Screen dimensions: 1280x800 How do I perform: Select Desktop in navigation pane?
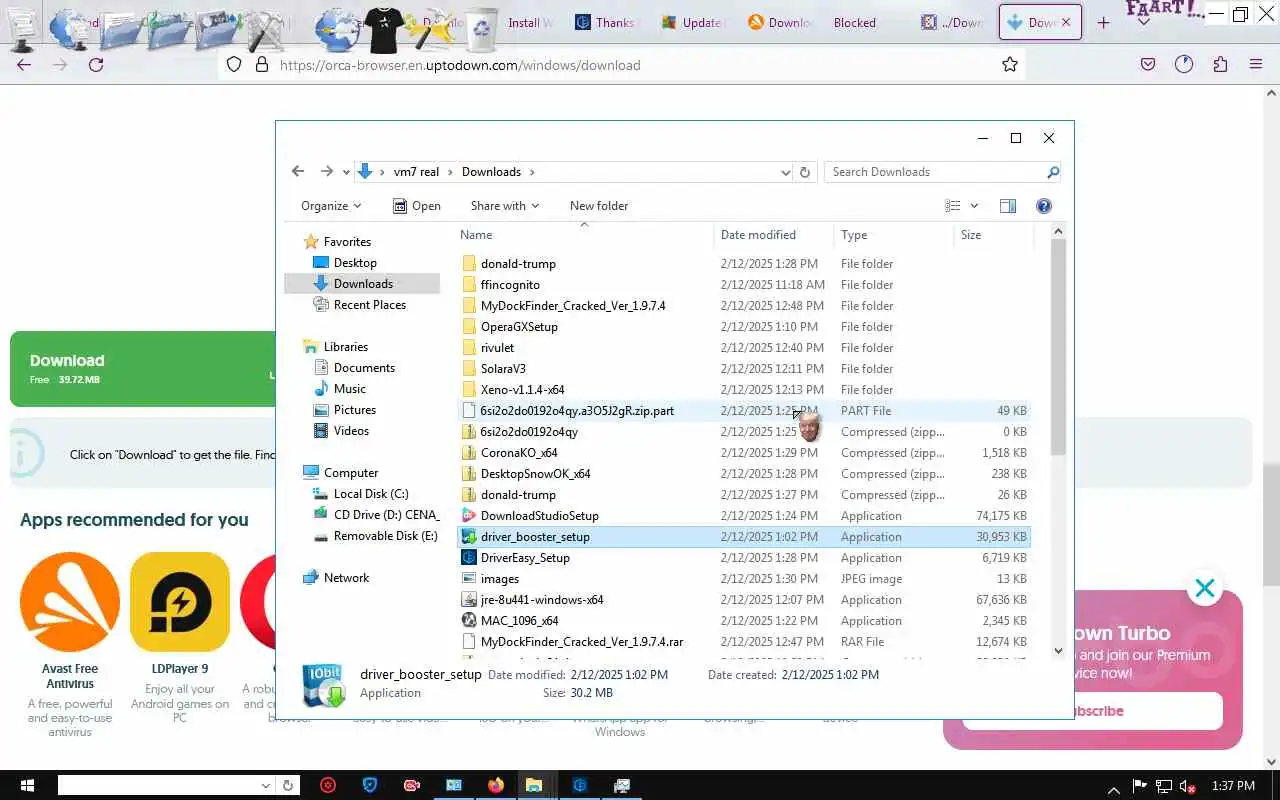pyautogui.click(x=355, y=263)
